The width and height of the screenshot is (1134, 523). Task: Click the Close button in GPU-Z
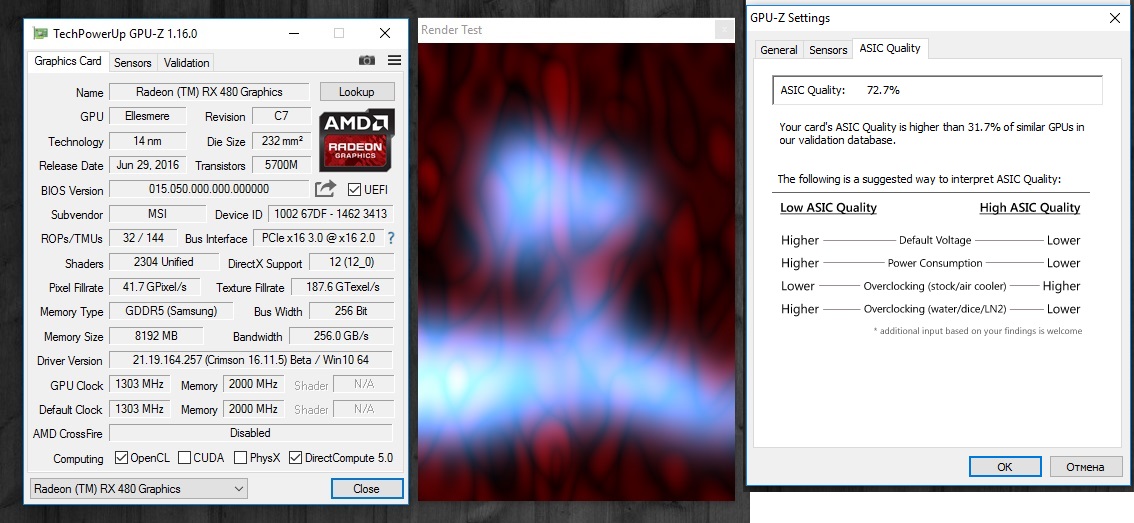pos(367,489)
